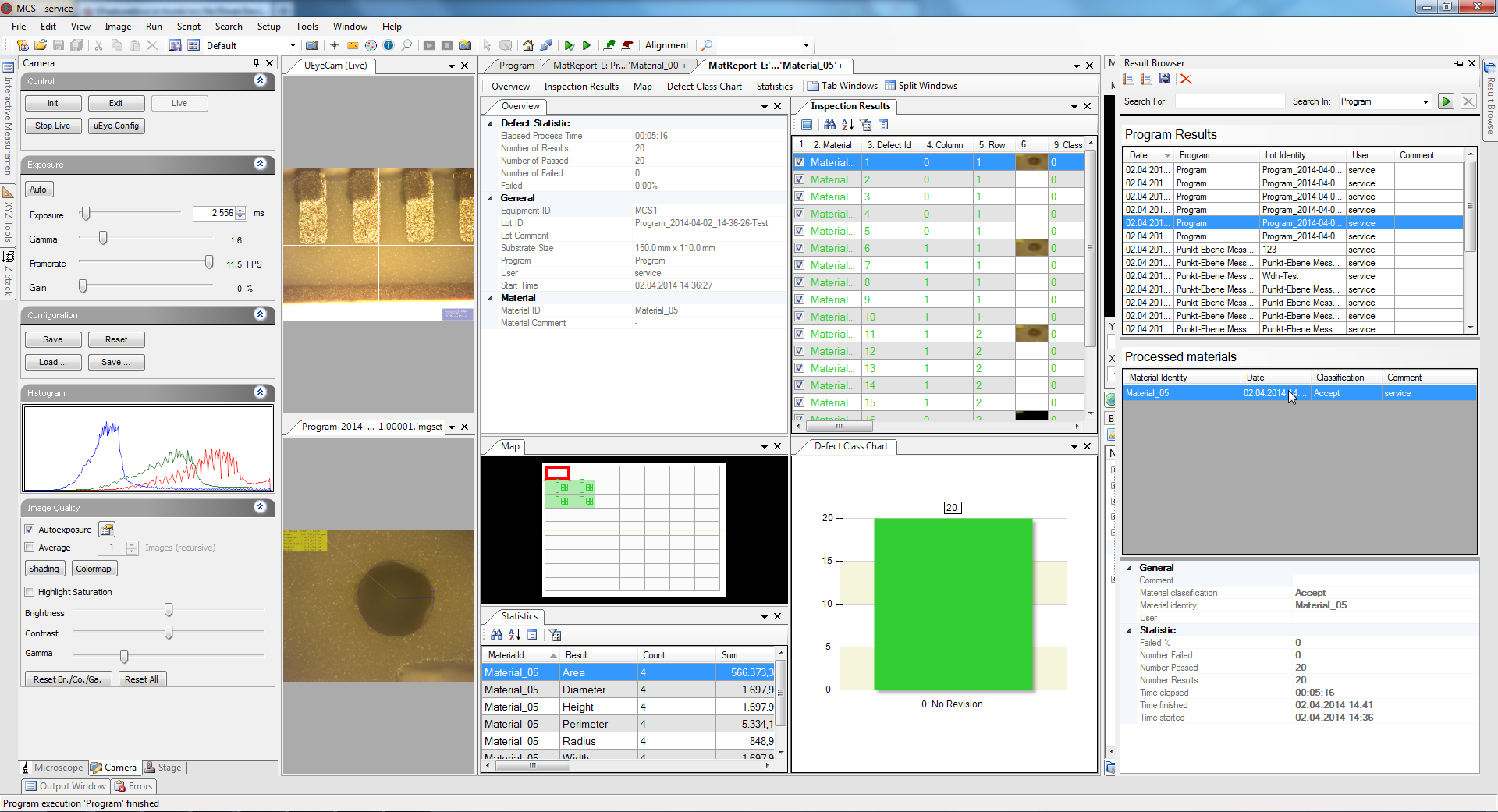
Task: Click the blue info icon in toolbar
Action: [389, 45]
